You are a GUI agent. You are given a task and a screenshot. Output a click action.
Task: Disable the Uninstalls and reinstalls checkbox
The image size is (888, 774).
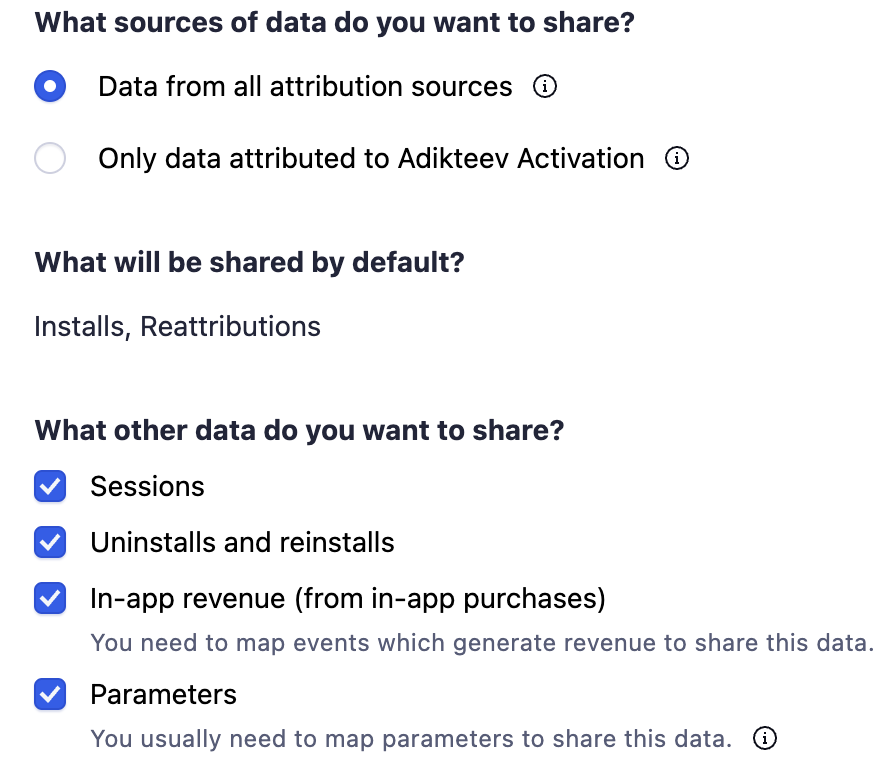pos(50,543)
